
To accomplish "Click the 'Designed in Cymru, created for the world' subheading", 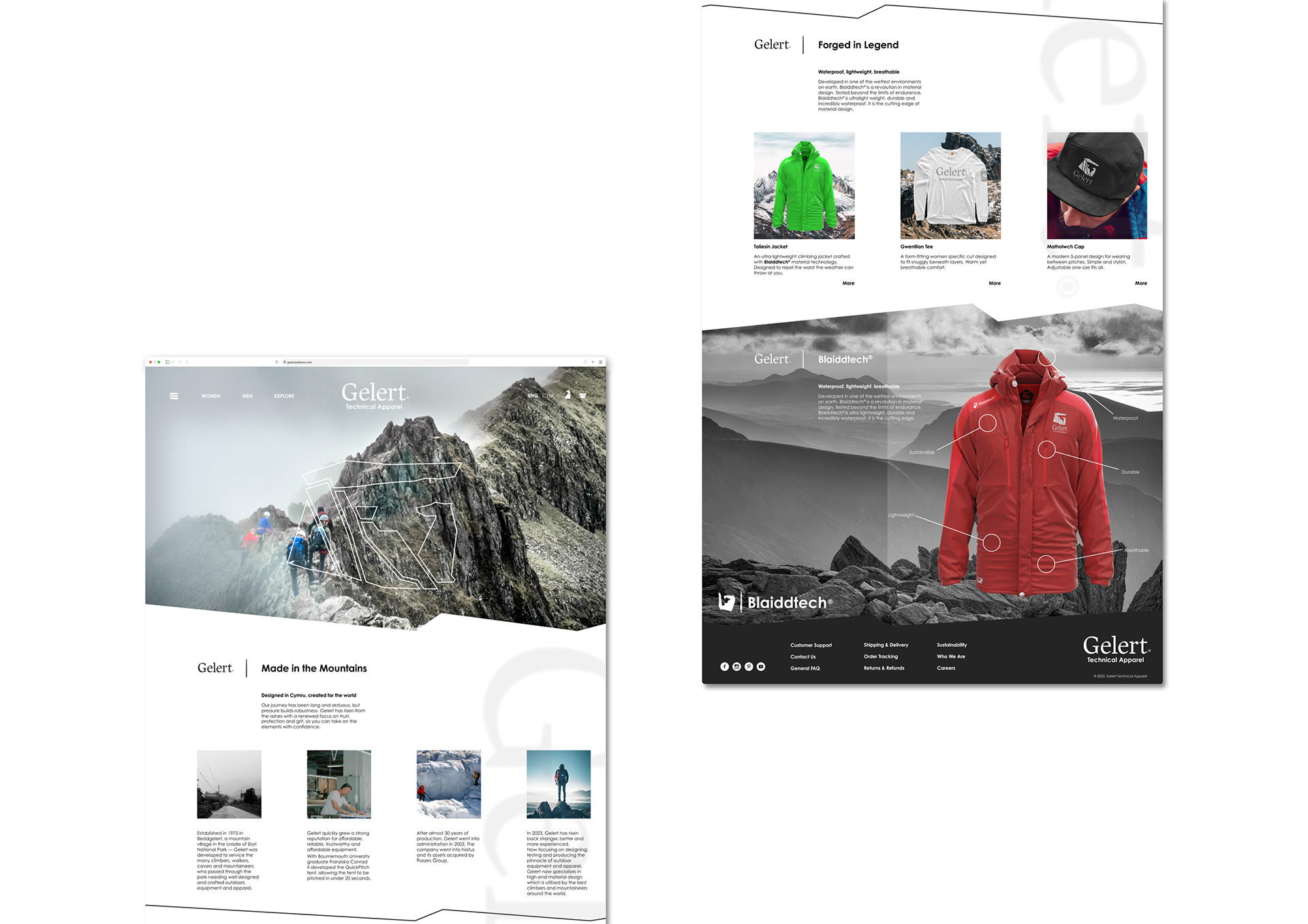I will (x=309, y=695).
